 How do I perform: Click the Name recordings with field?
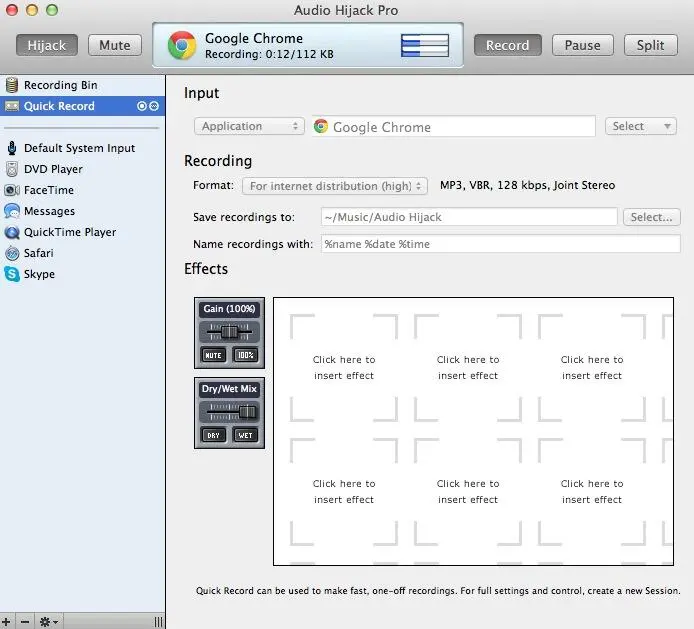pos(501,244)
